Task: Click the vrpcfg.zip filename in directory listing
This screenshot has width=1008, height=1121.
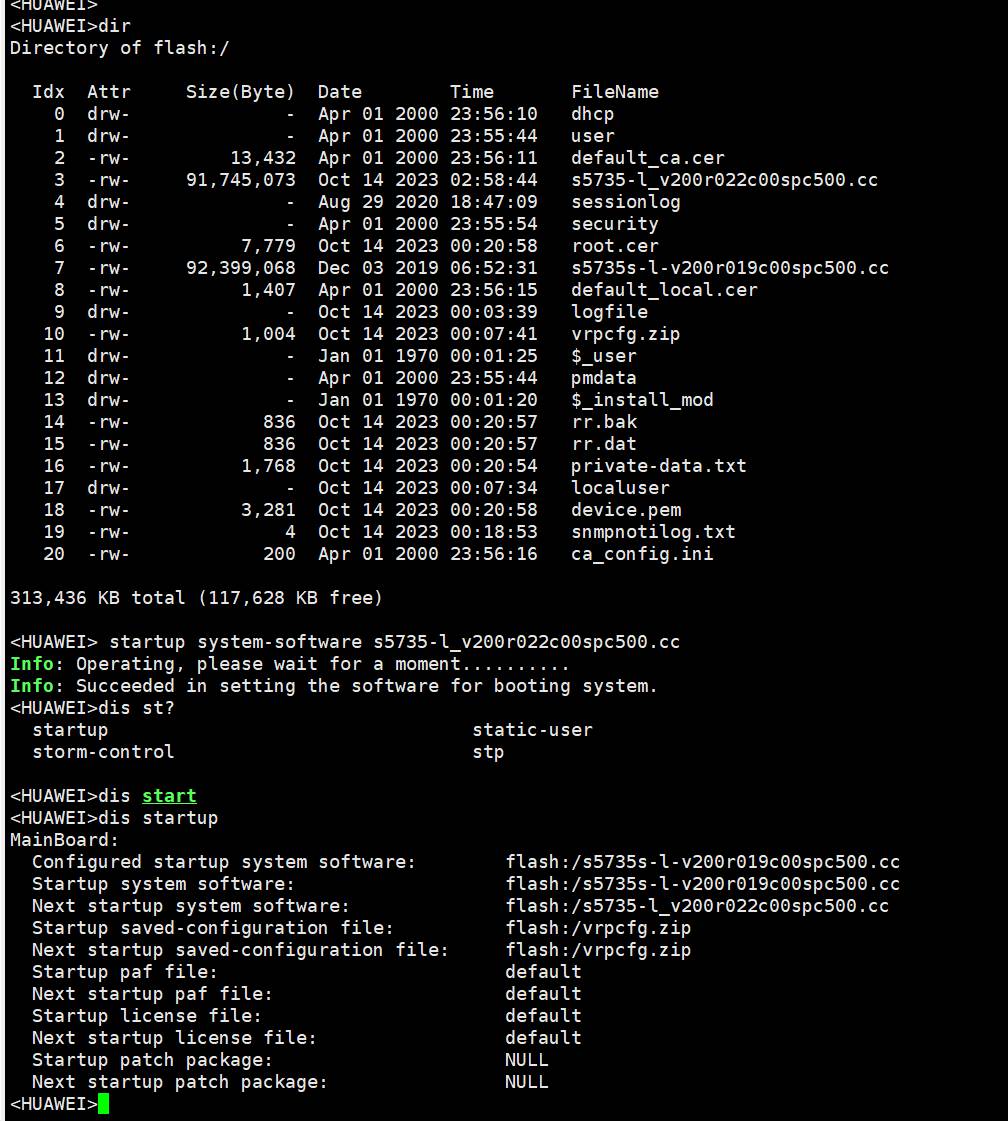Action: pos(626,334)
